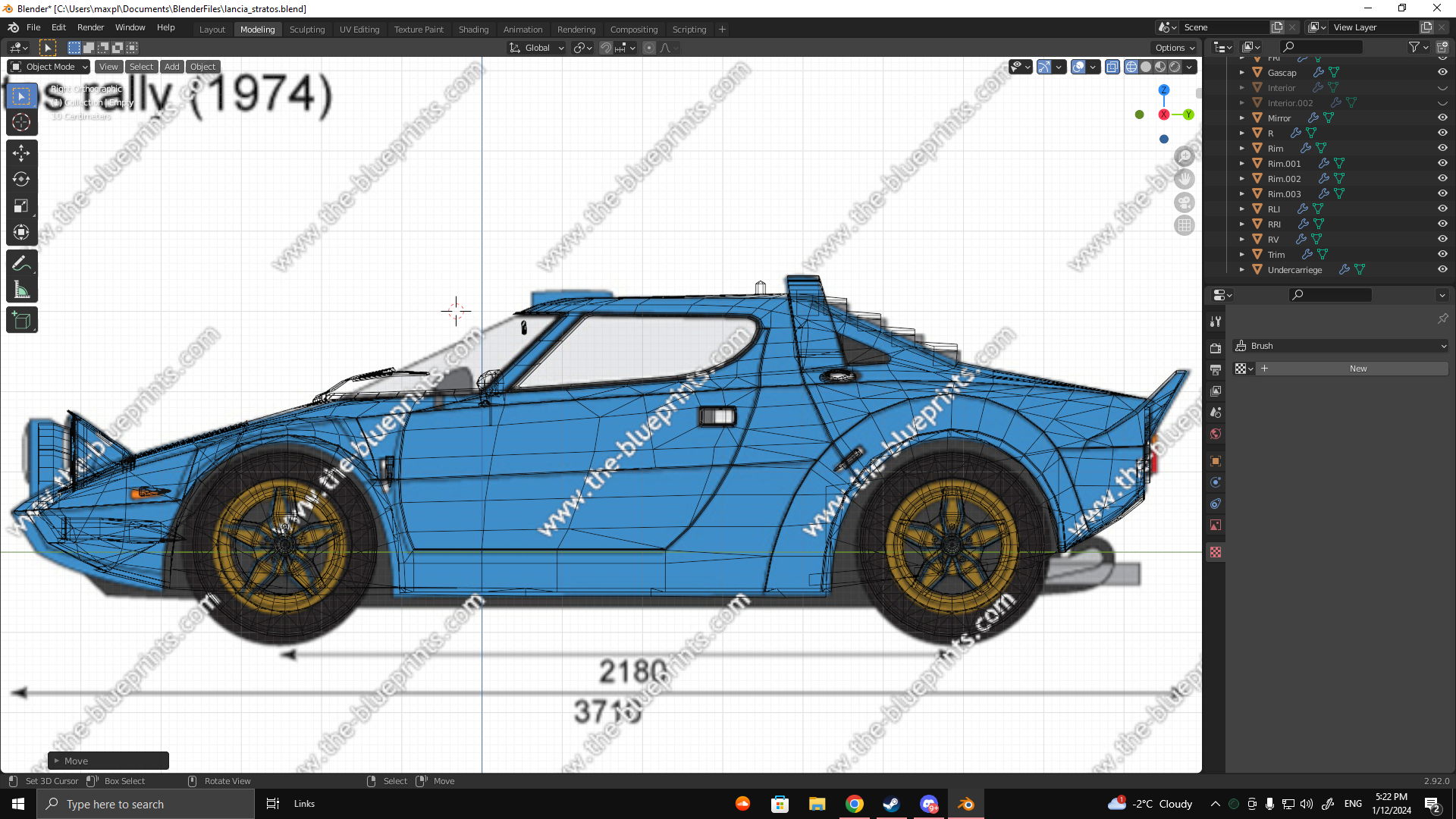Open the Options button in header
Screen dimensions: 1456x819
pos(1175,48)
